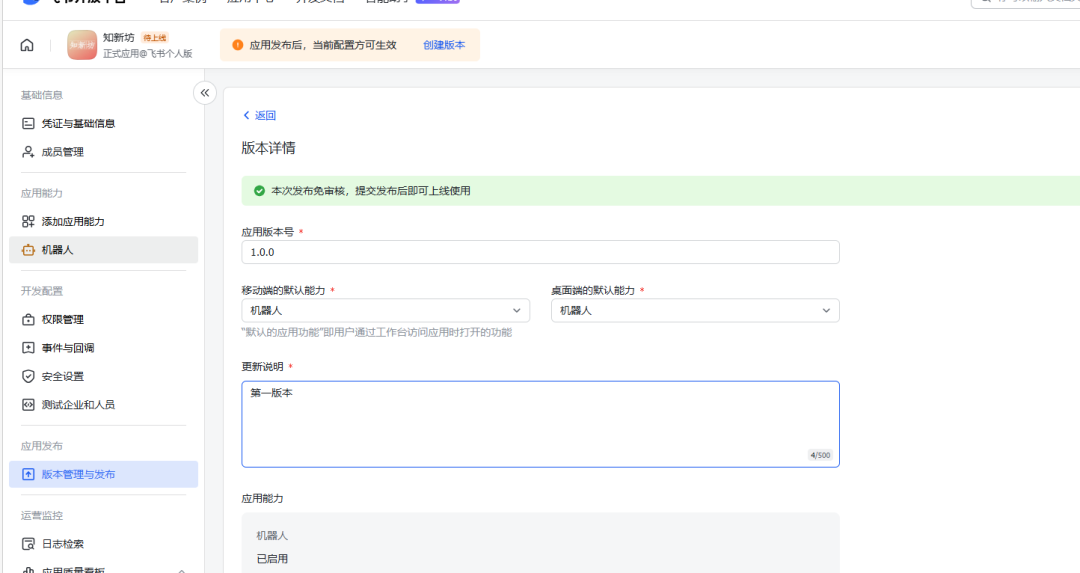
Task: Click the 应用版本号 input field
Action: (x=540, y=252)
